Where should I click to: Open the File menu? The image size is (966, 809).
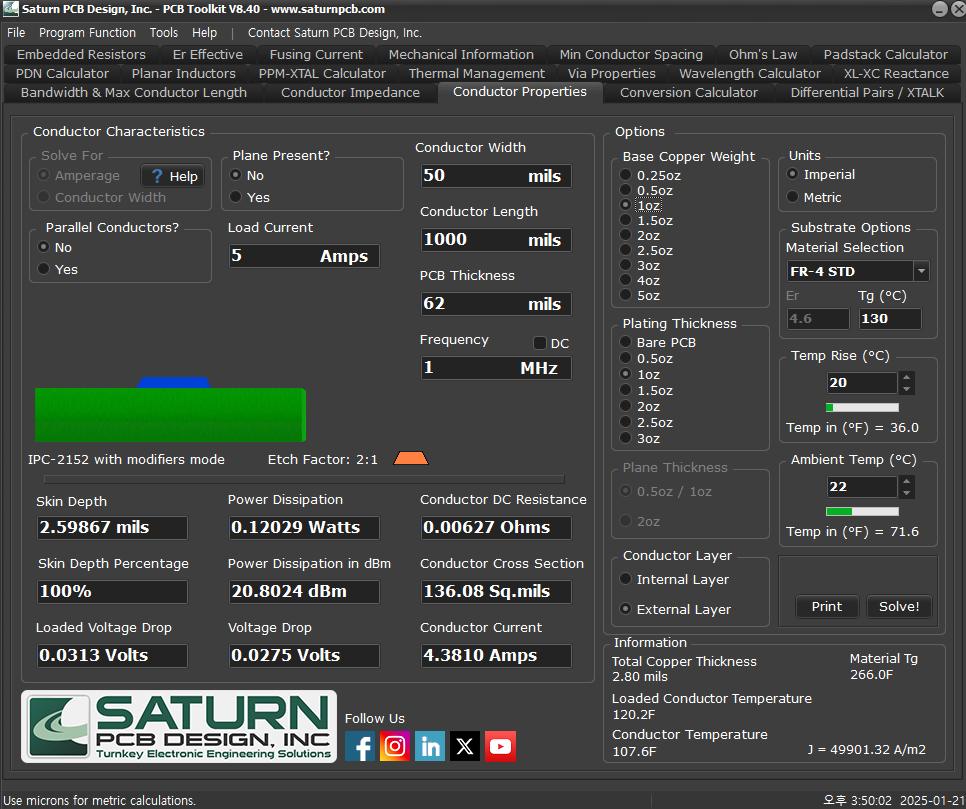(16, 33)
